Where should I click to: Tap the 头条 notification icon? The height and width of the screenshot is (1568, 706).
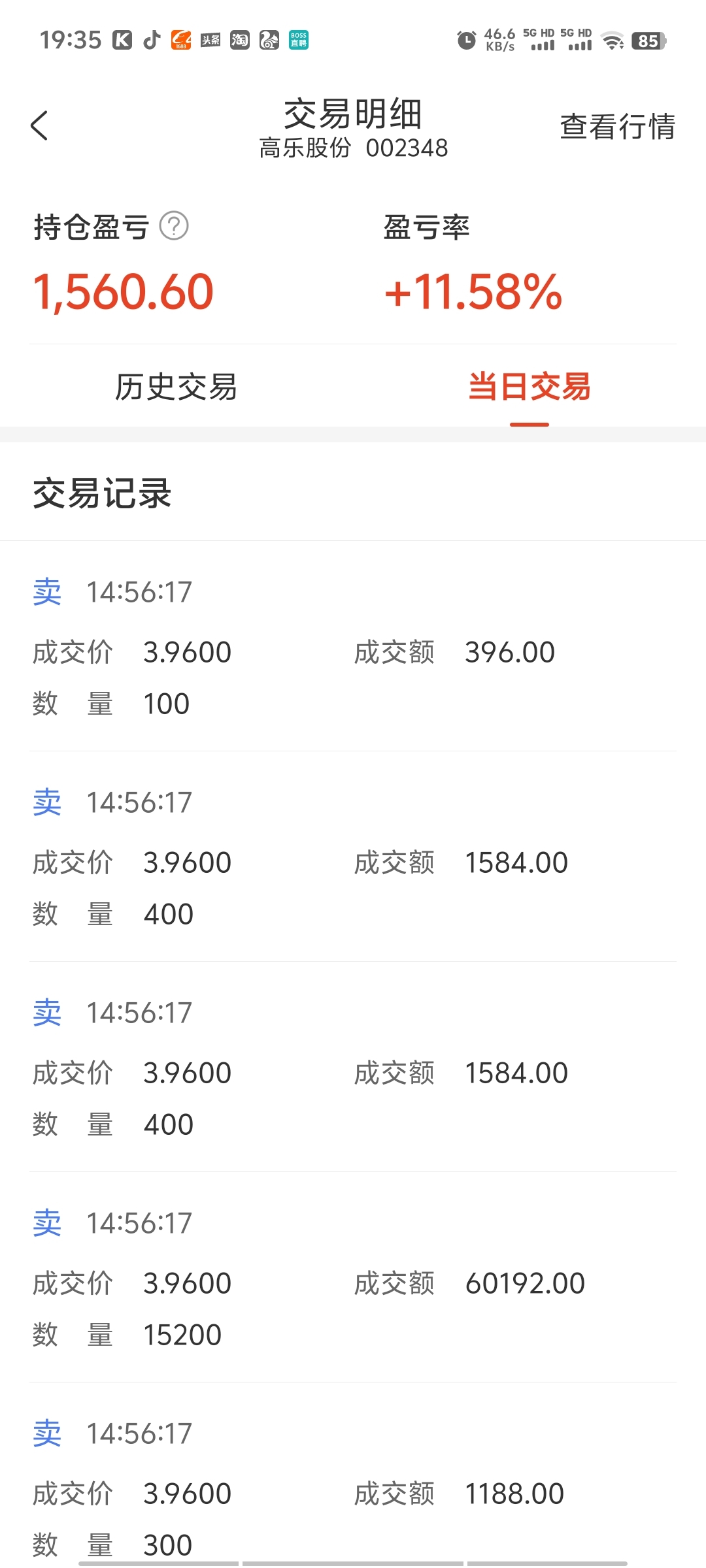pyautogui.click(x=210, y=41)
